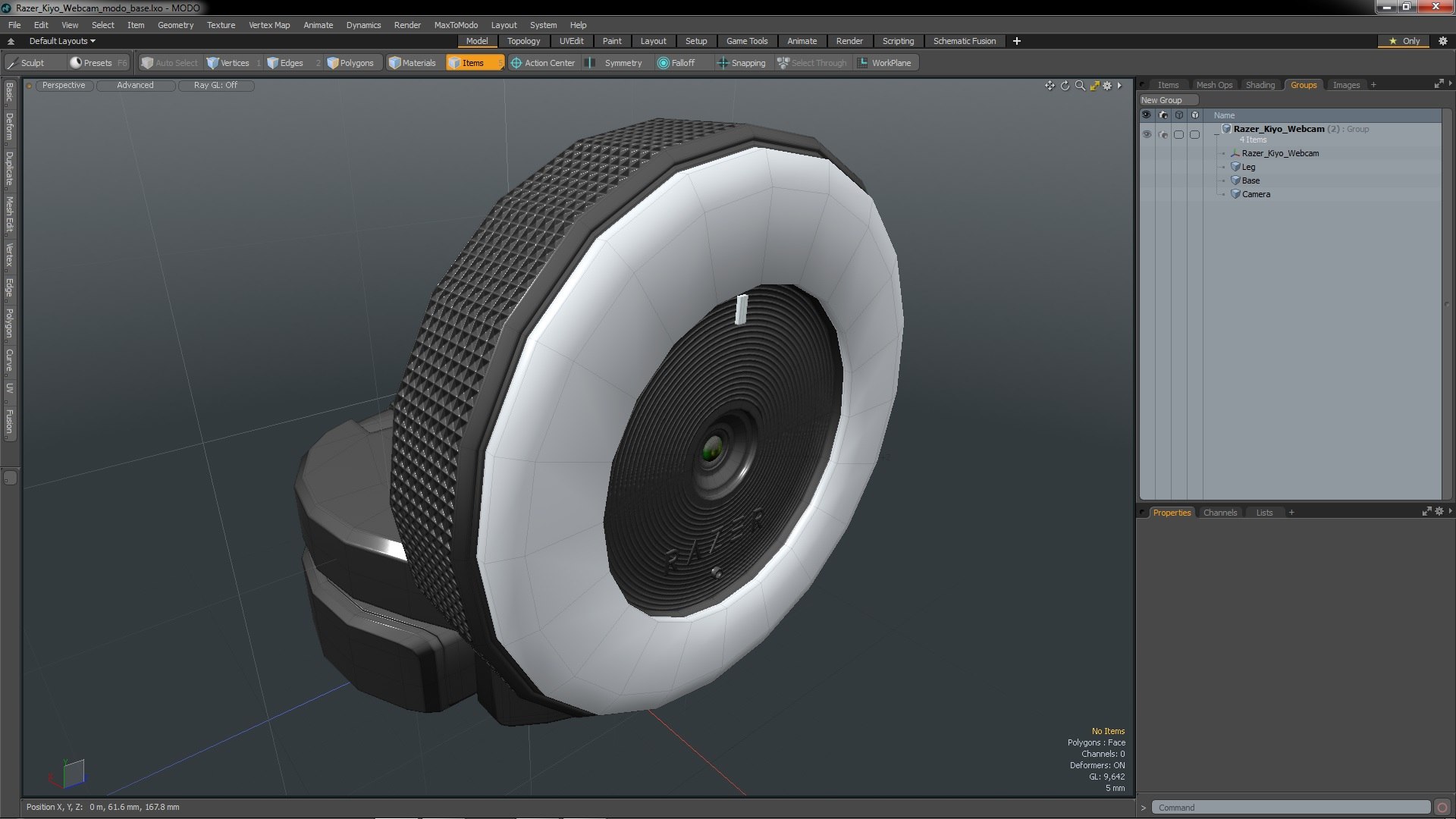Select the Polygons selection mode icon
Image resolution: width=1456 pixels, height=819 pixels.
click(x=332, y=63)
